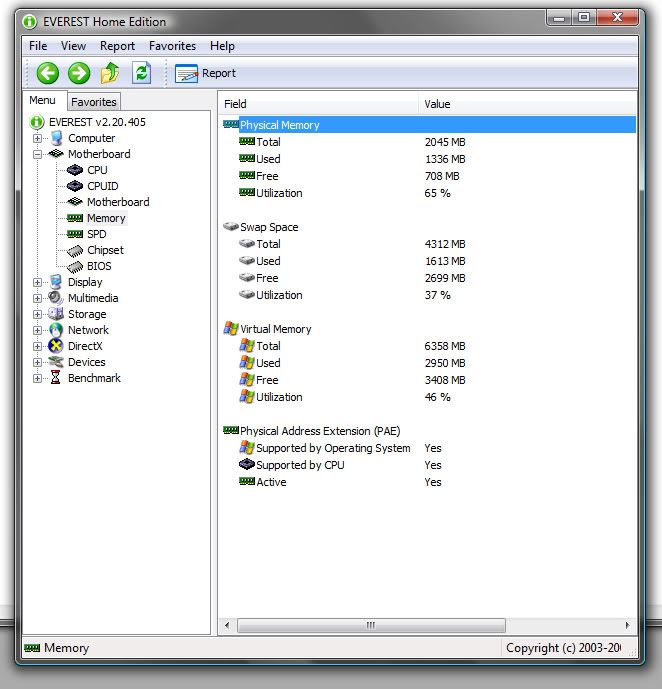
Task: Click the Chipset icon in tree
Action: [75, 250]
